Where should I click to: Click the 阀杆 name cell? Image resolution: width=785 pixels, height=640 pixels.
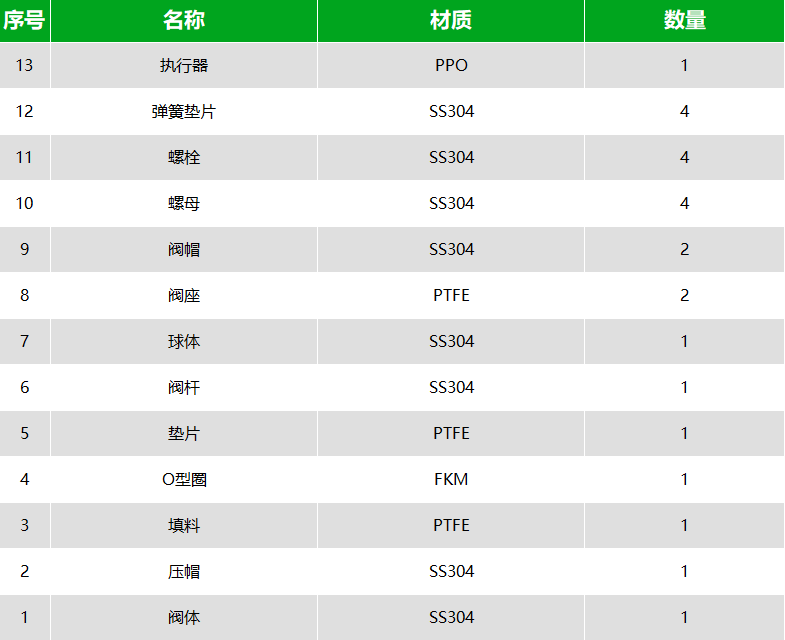click(184, 388)
